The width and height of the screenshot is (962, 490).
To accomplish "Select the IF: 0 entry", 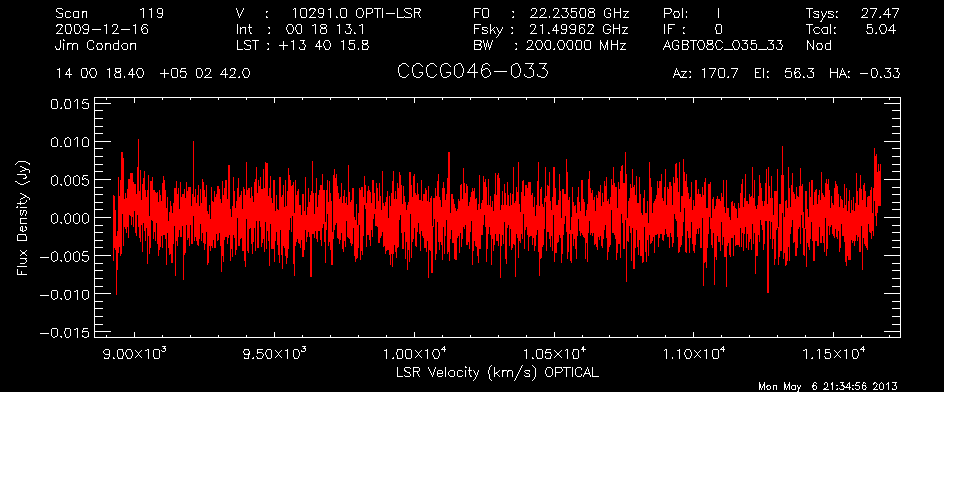I will (693, 29).
